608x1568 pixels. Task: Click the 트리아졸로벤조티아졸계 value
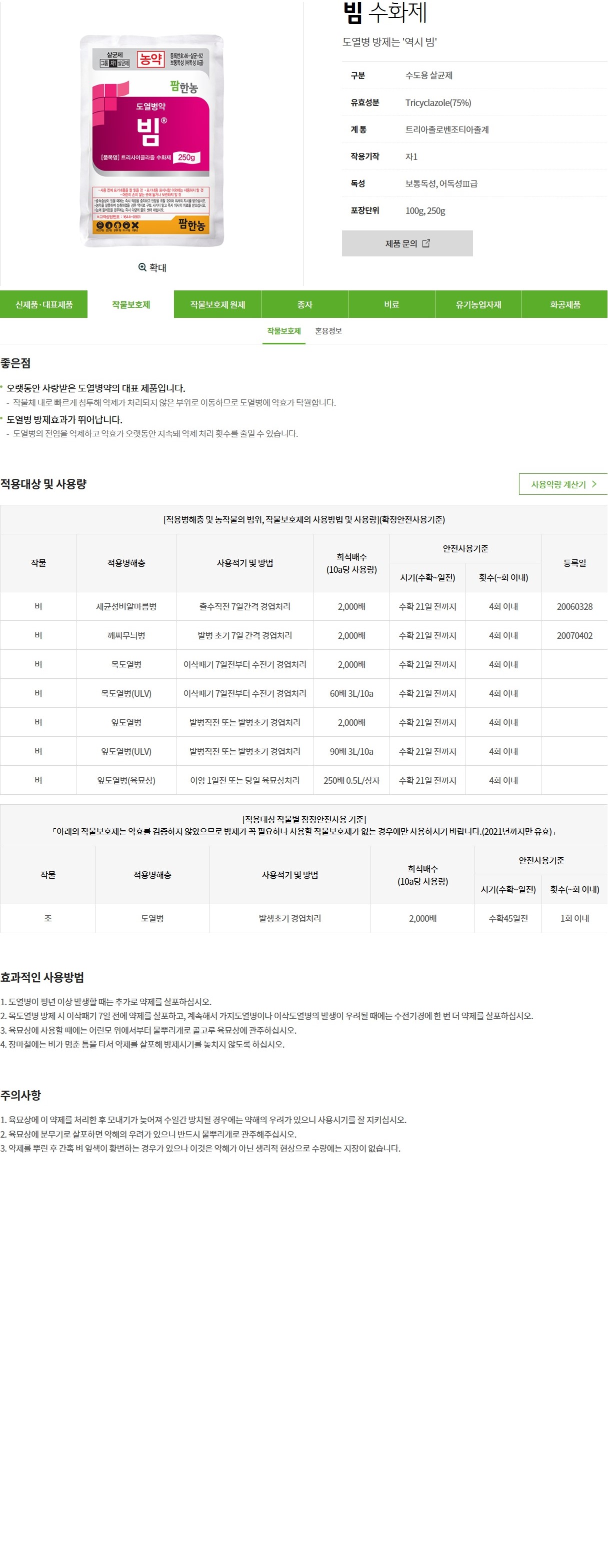pyautogui.click(x=447, y=129)
